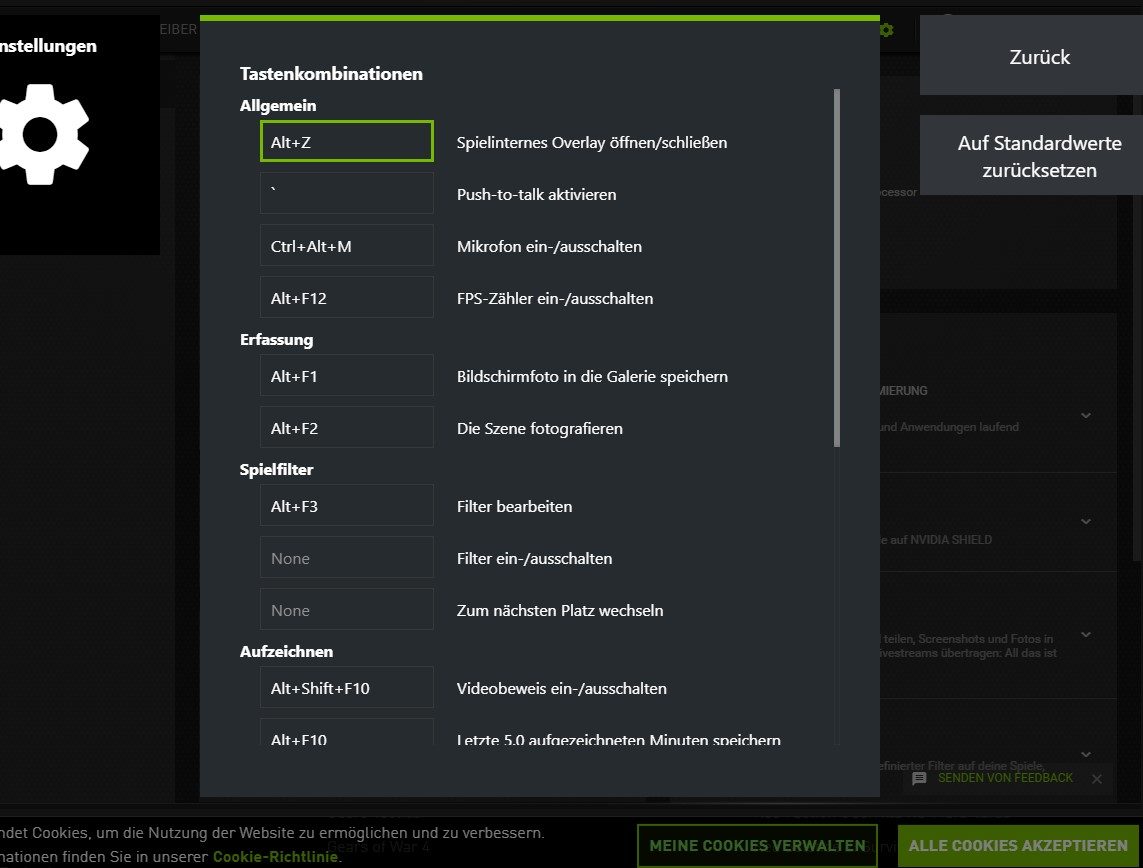Click Alle Cookies akzeptieren button
1143x868 pixels.
[1018, 845]
